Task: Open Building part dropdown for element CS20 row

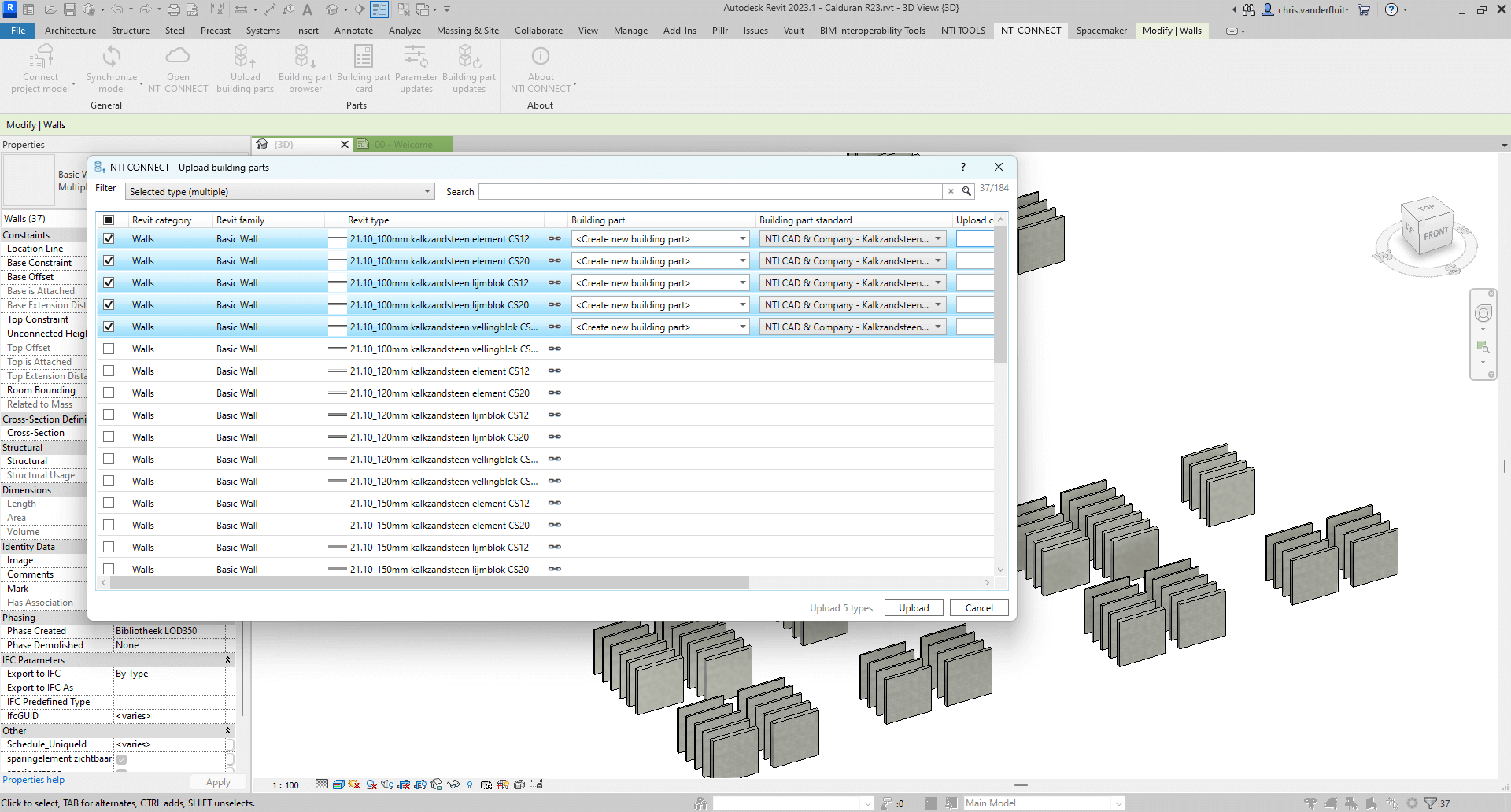Action: [660, 260]
